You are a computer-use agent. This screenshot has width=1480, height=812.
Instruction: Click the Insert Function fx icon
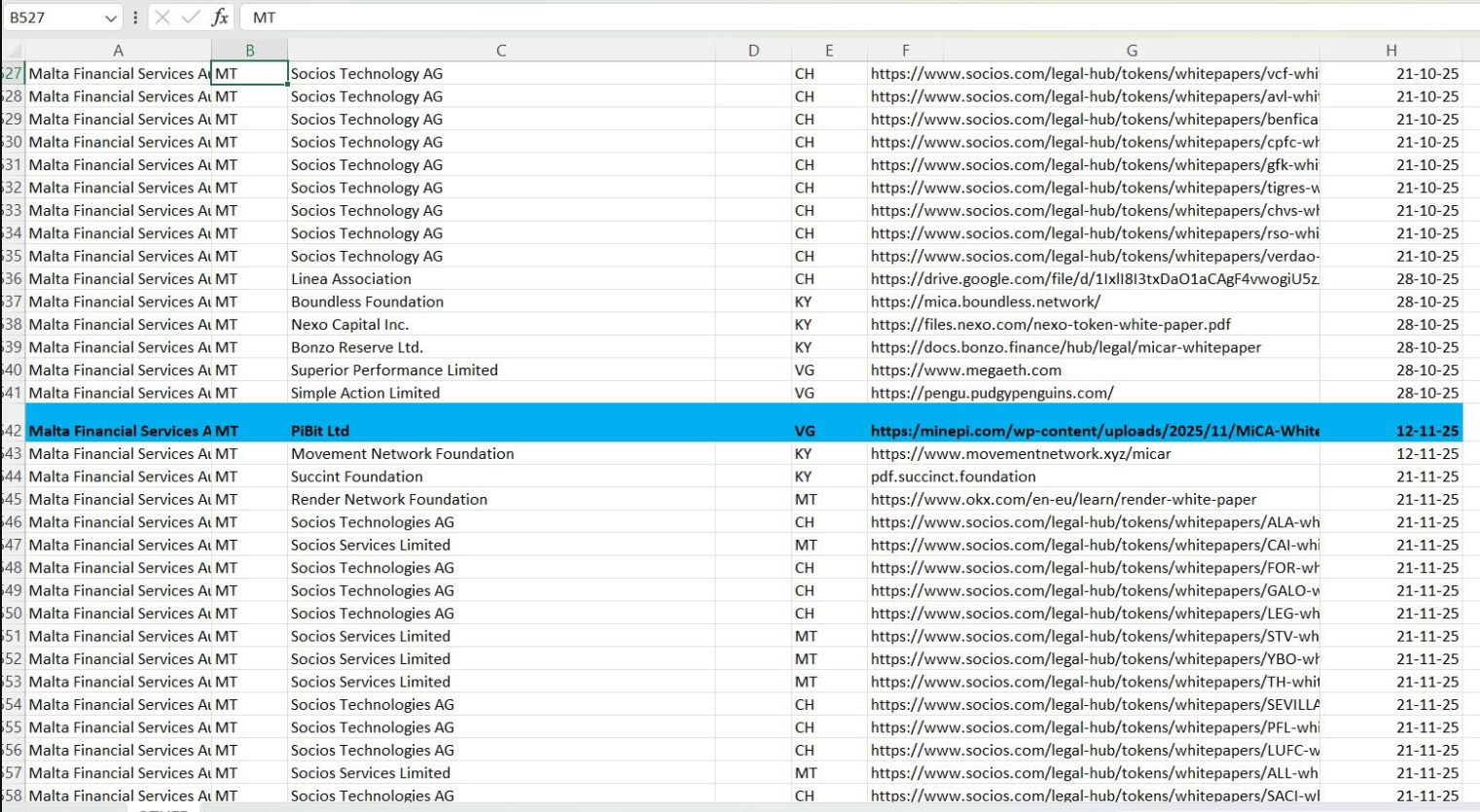click(220, 18)
